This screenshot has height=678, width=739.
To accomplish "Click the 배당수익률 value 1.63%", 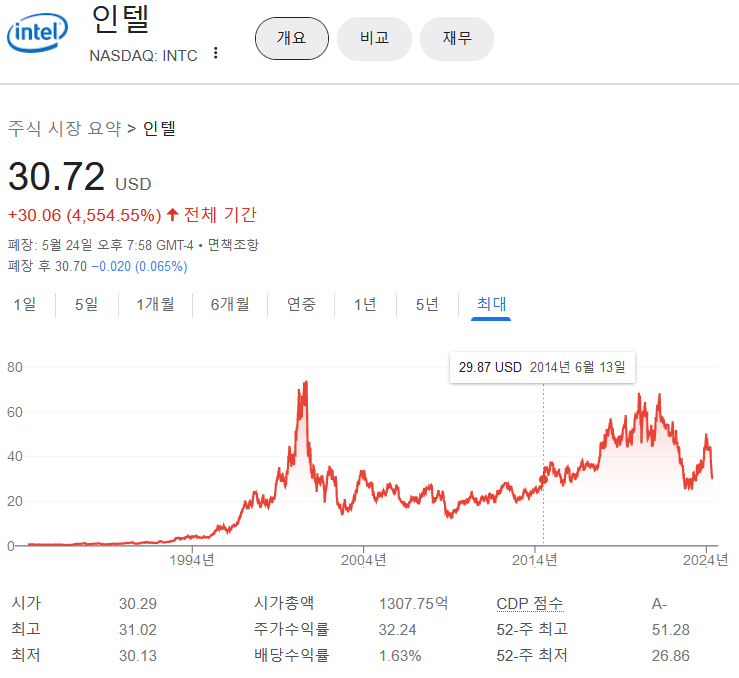I will [400, 656].
